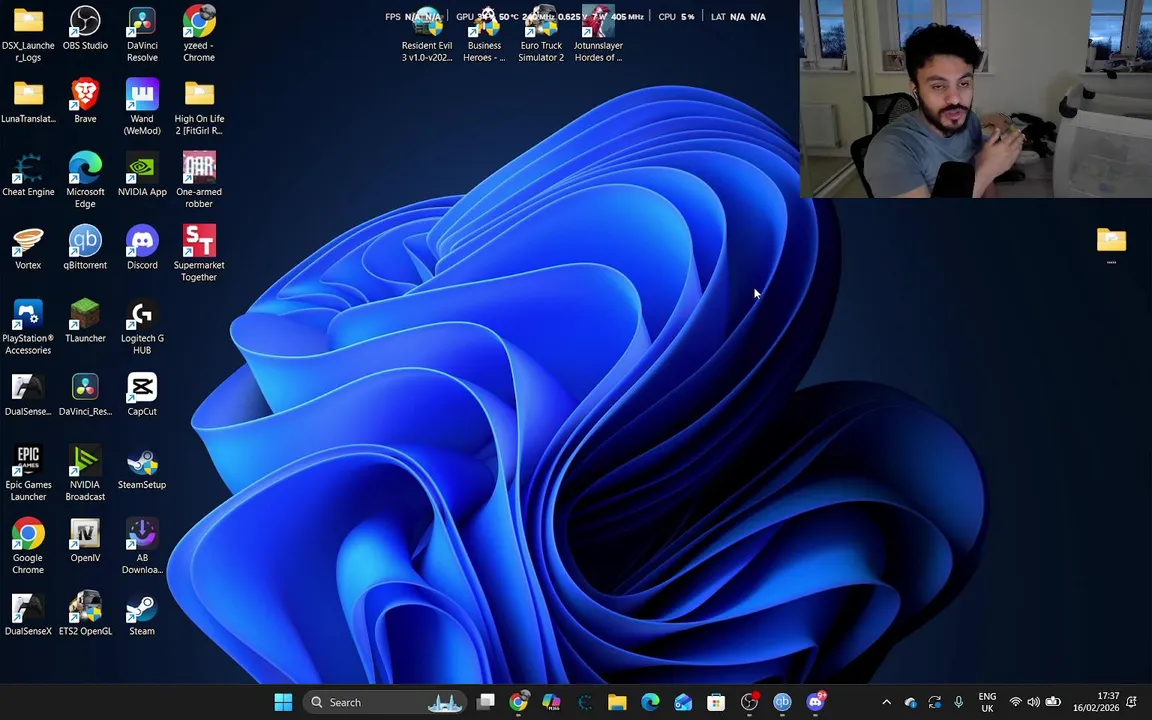Open the Wi-Fi network quick settings

tap(1015, 702)
